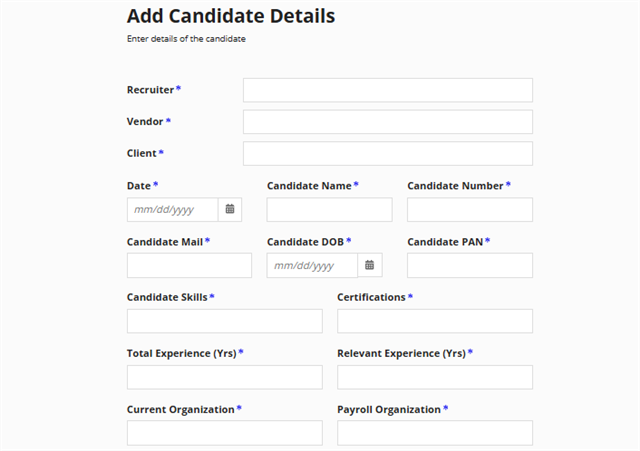Select the Current Organization field
This screenshot has width=640, height=451.
coord(224,433)
